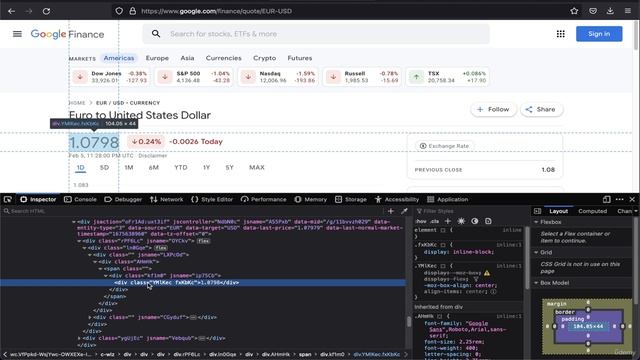Switch to the Console tab
This screenshot has width=640, height=360.
[80, 199]
